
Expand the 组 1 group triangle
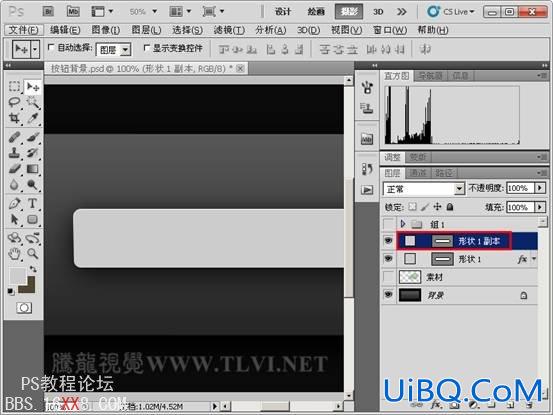coord(403,224)
